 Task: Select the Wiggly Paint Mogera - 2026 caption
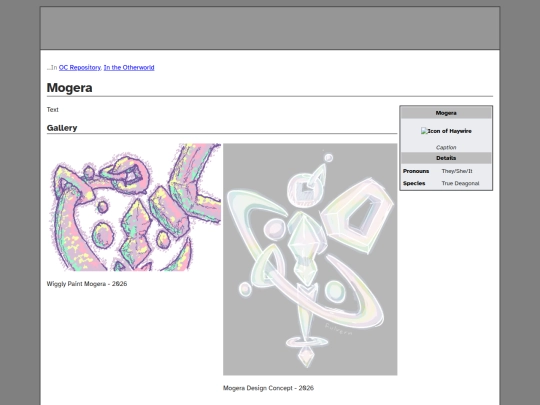click(87, 284)
